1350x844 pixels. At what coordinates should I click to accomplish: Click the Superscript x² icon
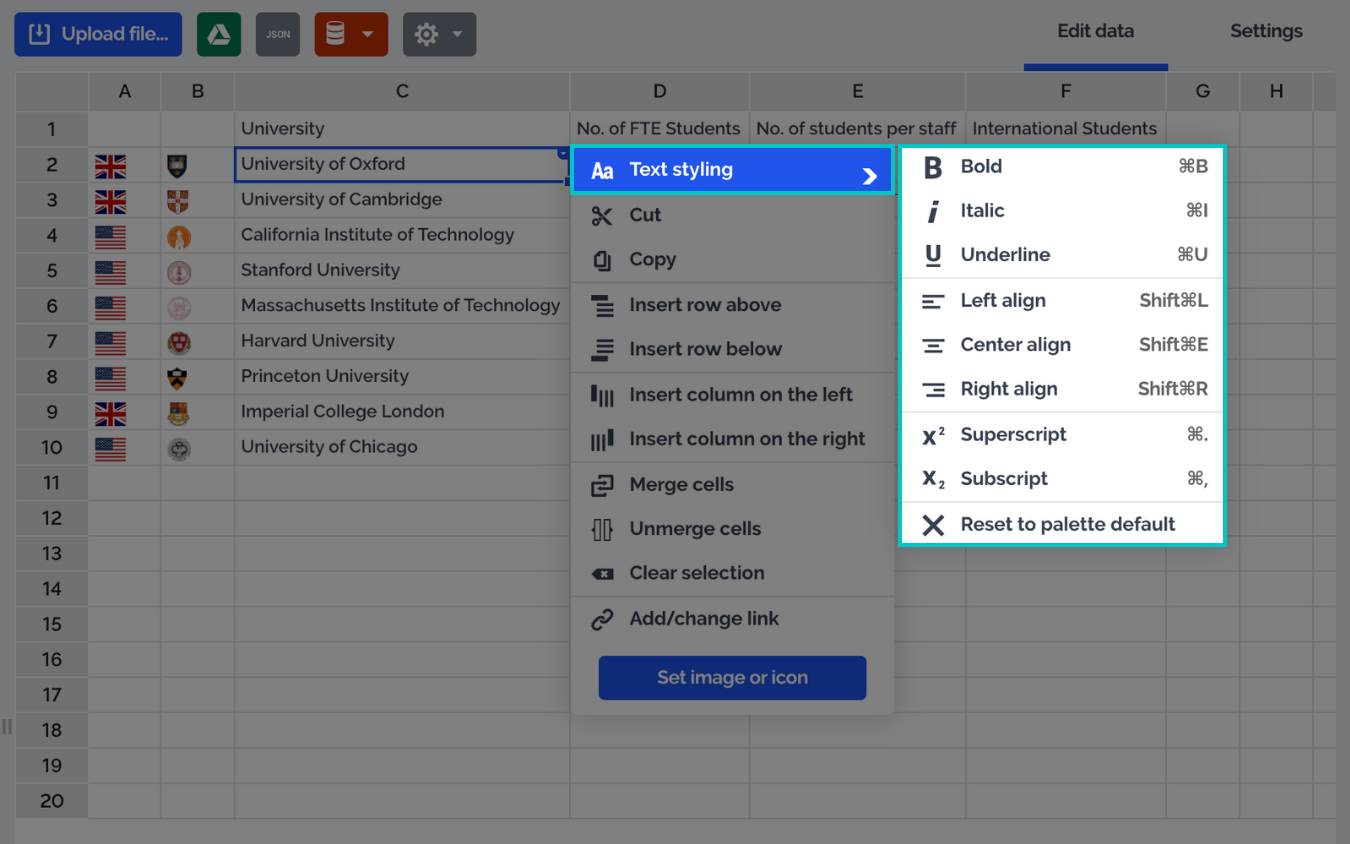(x=933, y=435)
